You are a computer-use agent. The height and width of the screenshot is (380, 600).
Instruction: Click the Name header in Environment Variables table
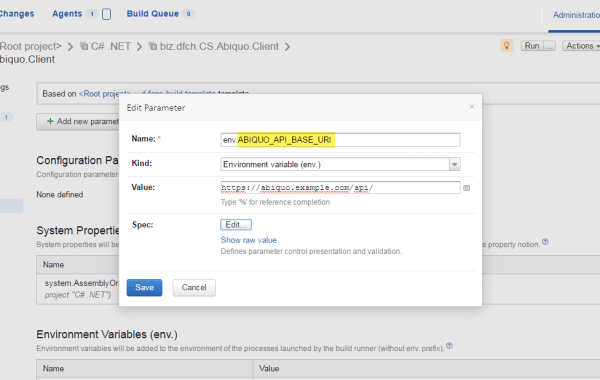pos(53,369)
